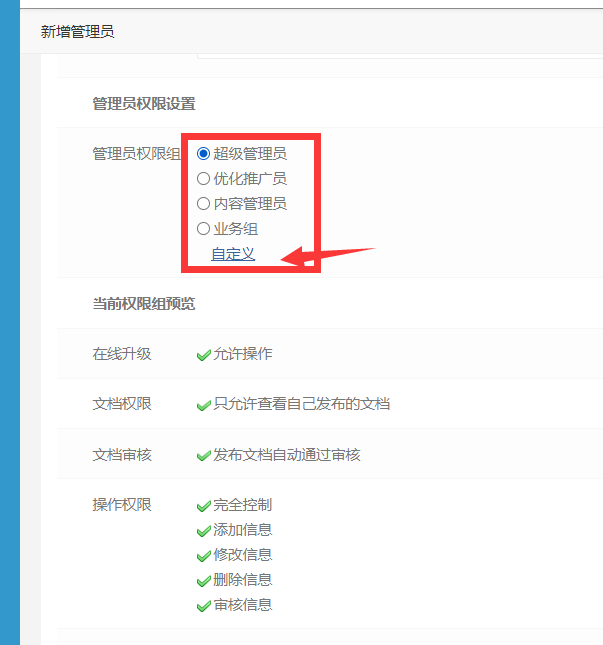Click the green check beside 允许操作
The height and width of the screenshot is (645, 603).
204,355
